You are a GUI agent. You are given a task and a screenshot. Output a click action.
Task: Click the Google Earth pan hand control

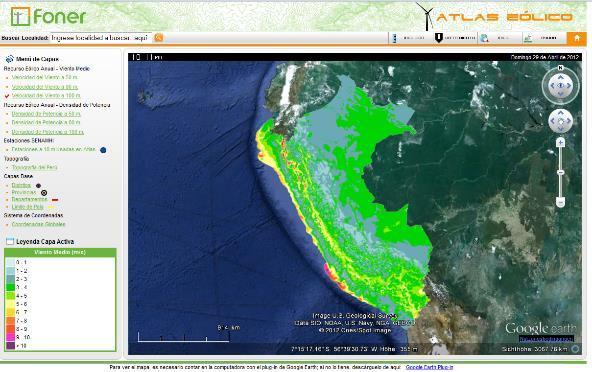point(561,121)
